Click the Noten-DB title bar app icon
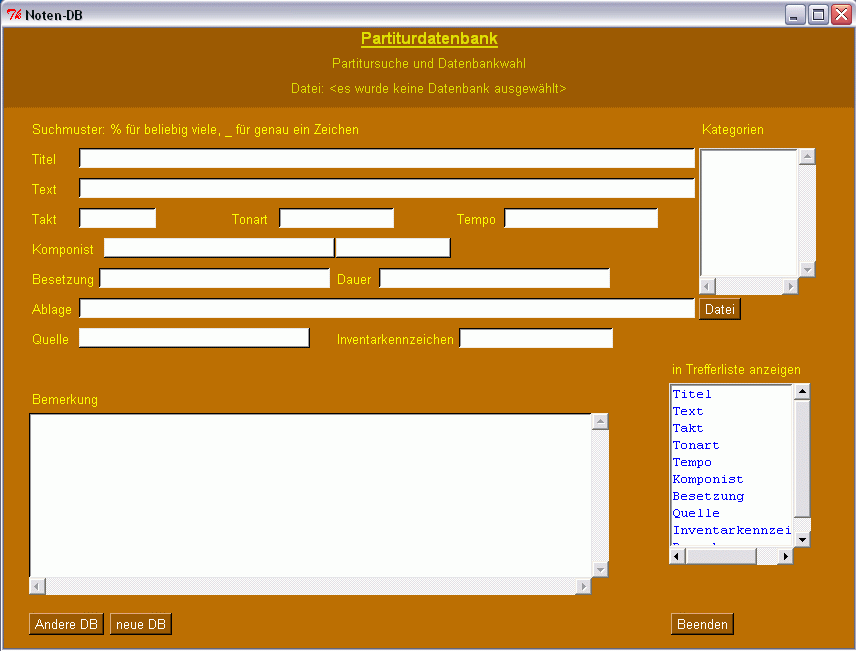The image size is (856, 651). coord(14,15)
